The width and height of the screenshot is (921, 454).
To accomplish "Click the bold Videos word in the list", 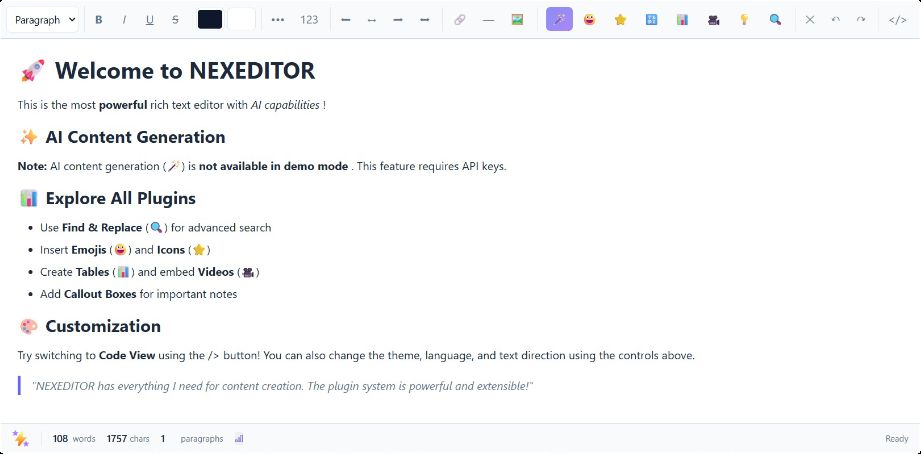I will (x=216, y=272).
